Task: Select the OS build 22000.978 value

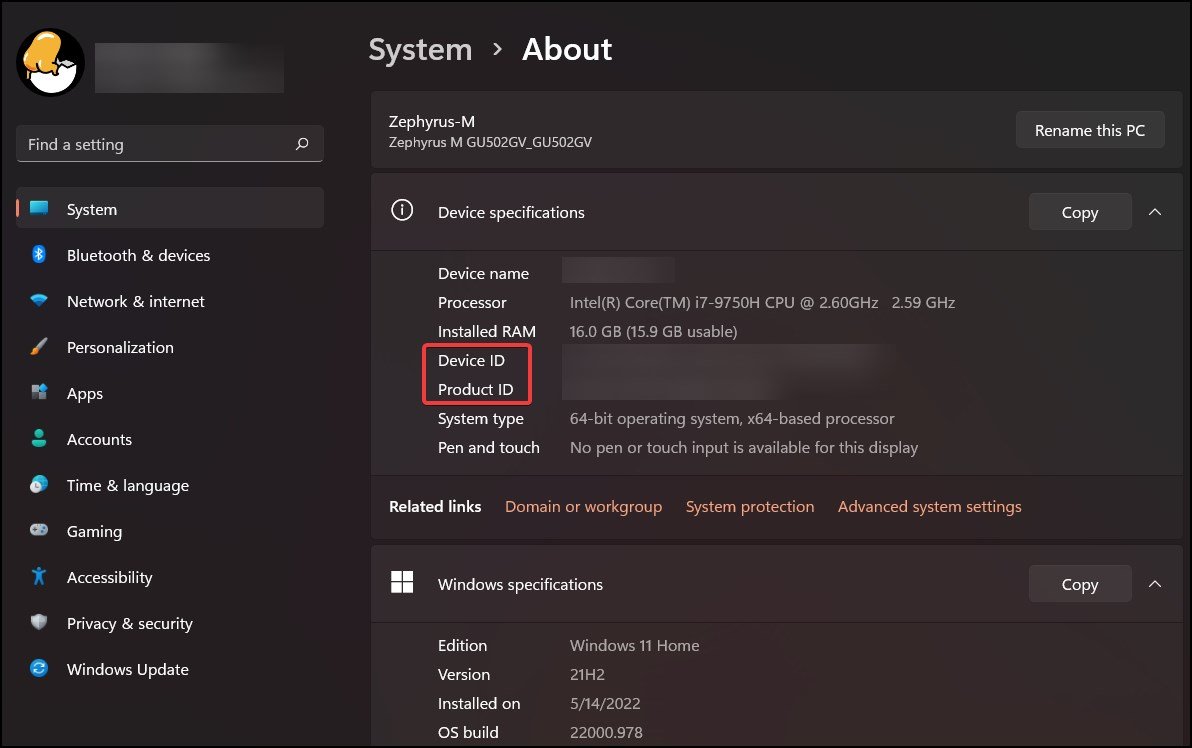Action: tap(606, 732)
